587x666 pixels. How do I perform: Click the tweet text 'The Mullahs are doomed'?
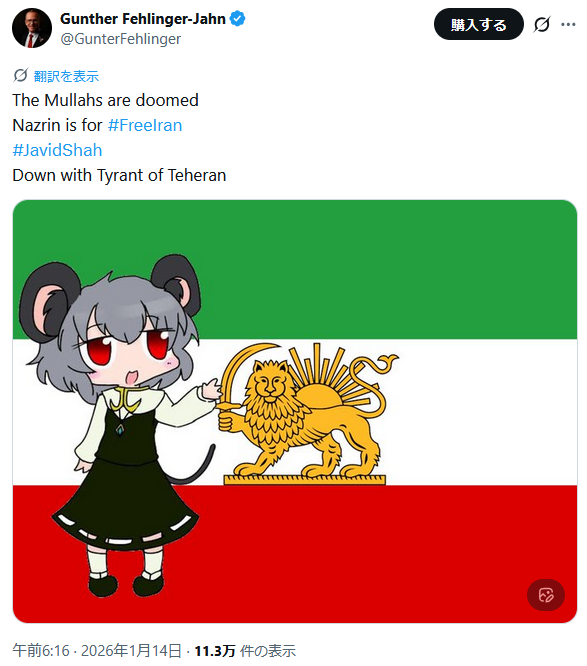pos(105,100)
